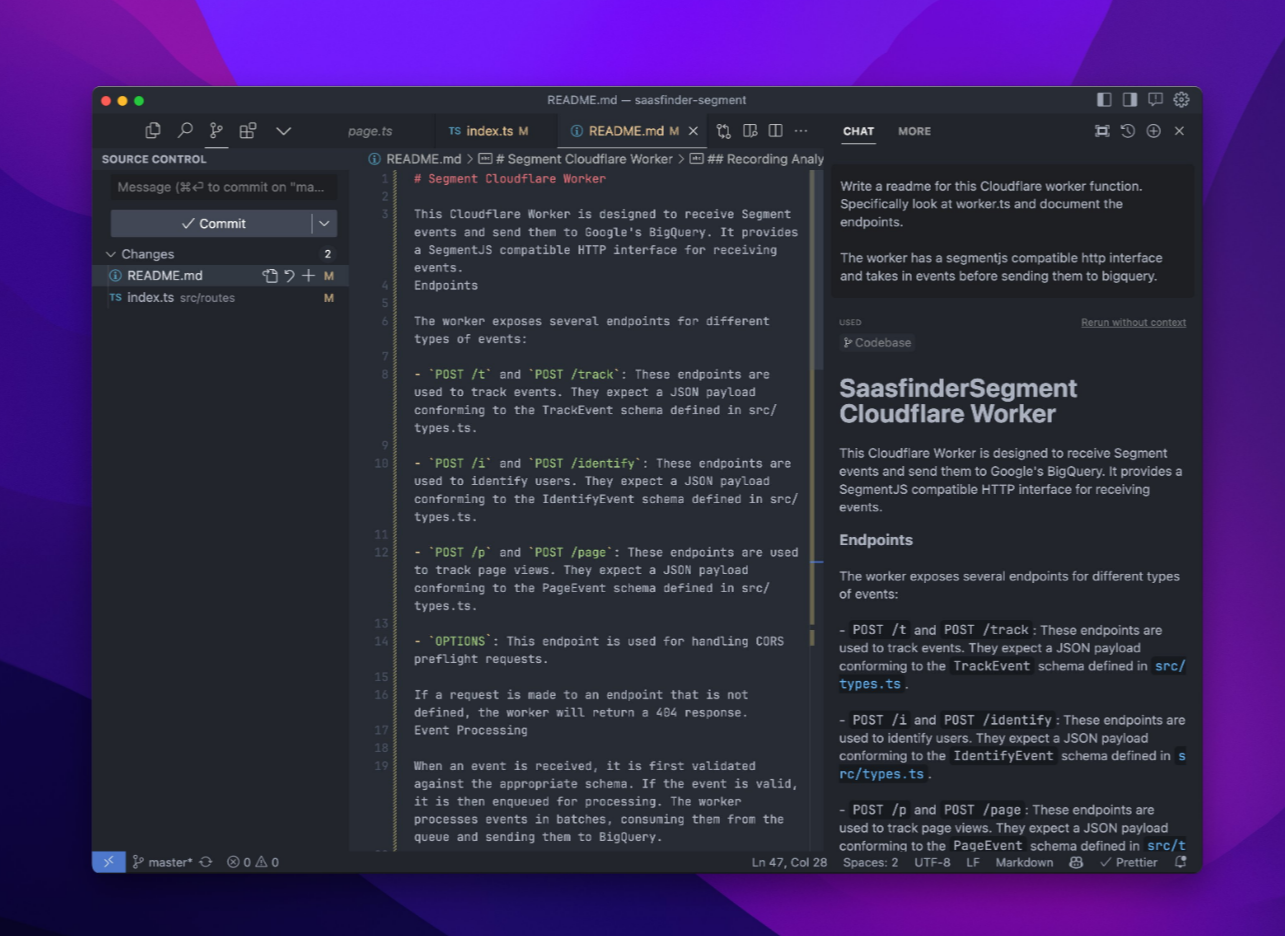Open the MORE tab in chat panel

click(x=914, y=131)
